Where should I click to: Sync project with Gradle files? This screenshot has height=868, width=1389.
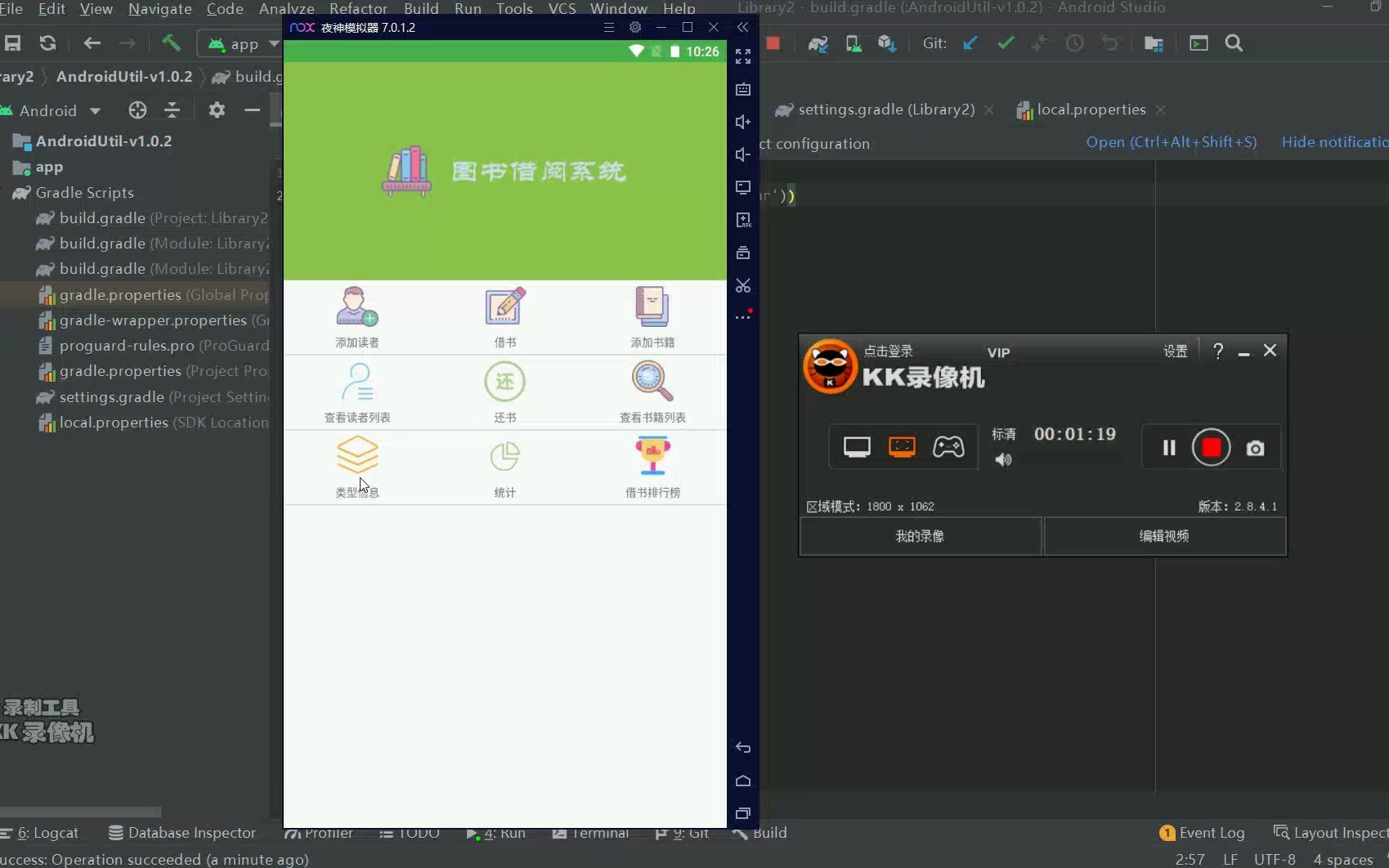[817, 43]
